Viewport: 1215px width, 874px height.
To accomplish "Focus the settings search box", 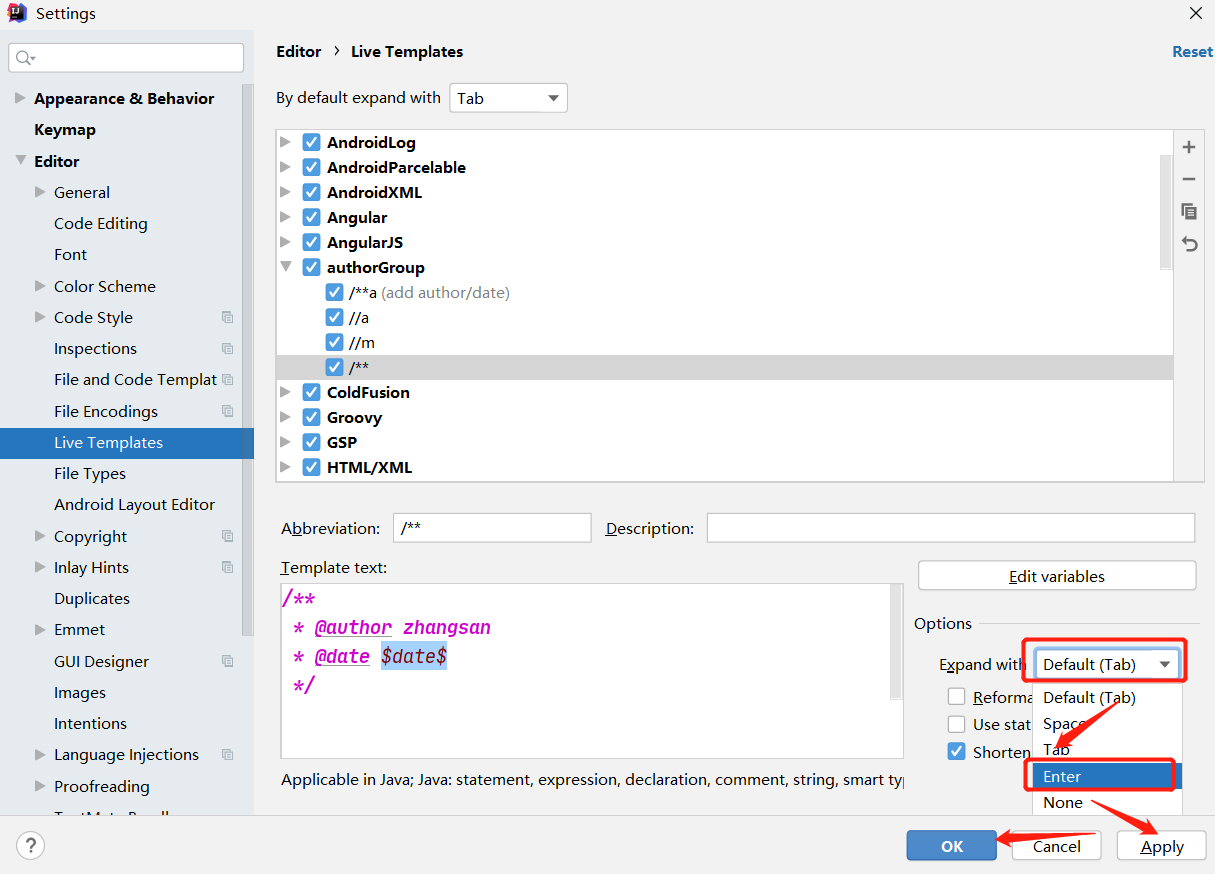I will pos(126,58).
